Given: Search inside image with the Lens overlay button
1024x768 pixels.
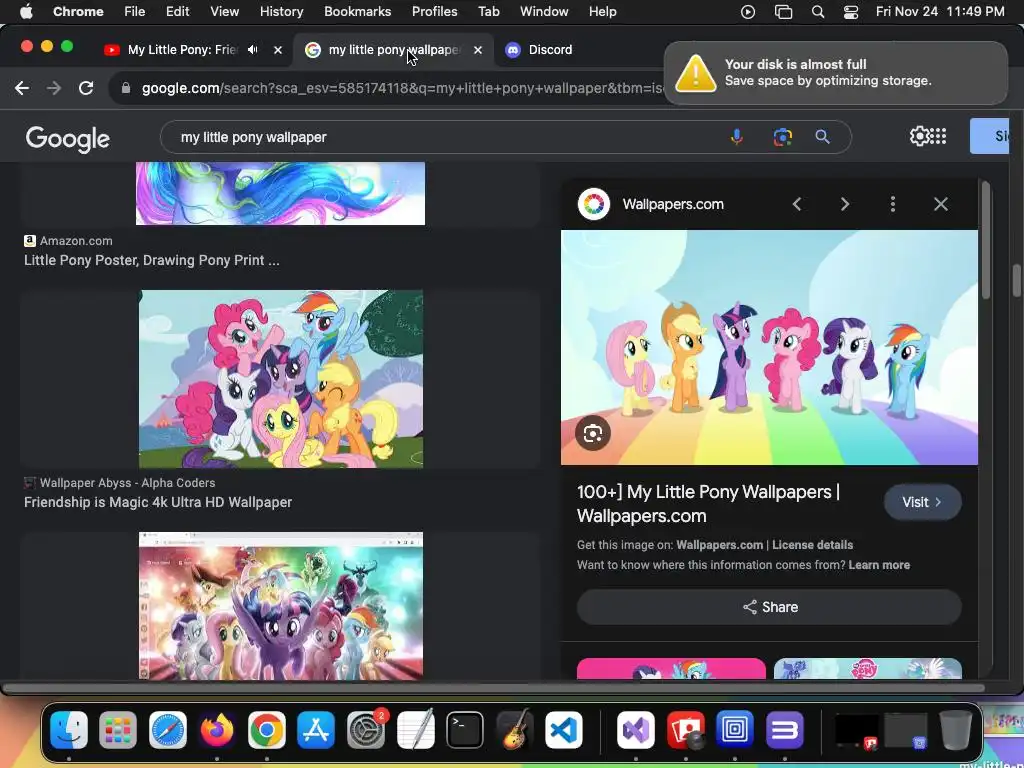Looking at the screenshot, I should 593,433.
